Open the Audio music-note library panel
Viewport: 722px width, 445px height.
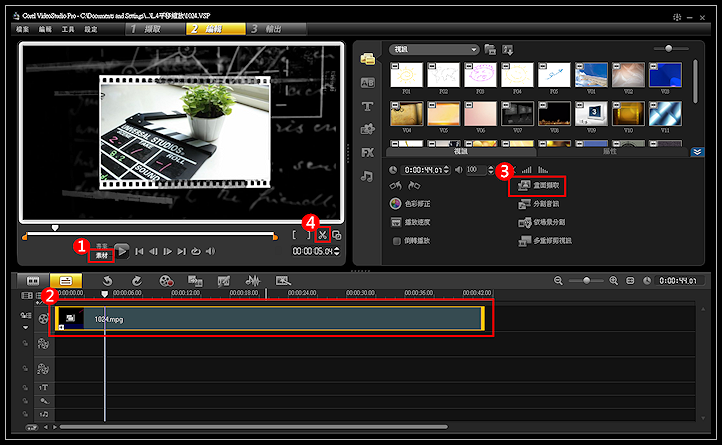[x=367, y=176]
